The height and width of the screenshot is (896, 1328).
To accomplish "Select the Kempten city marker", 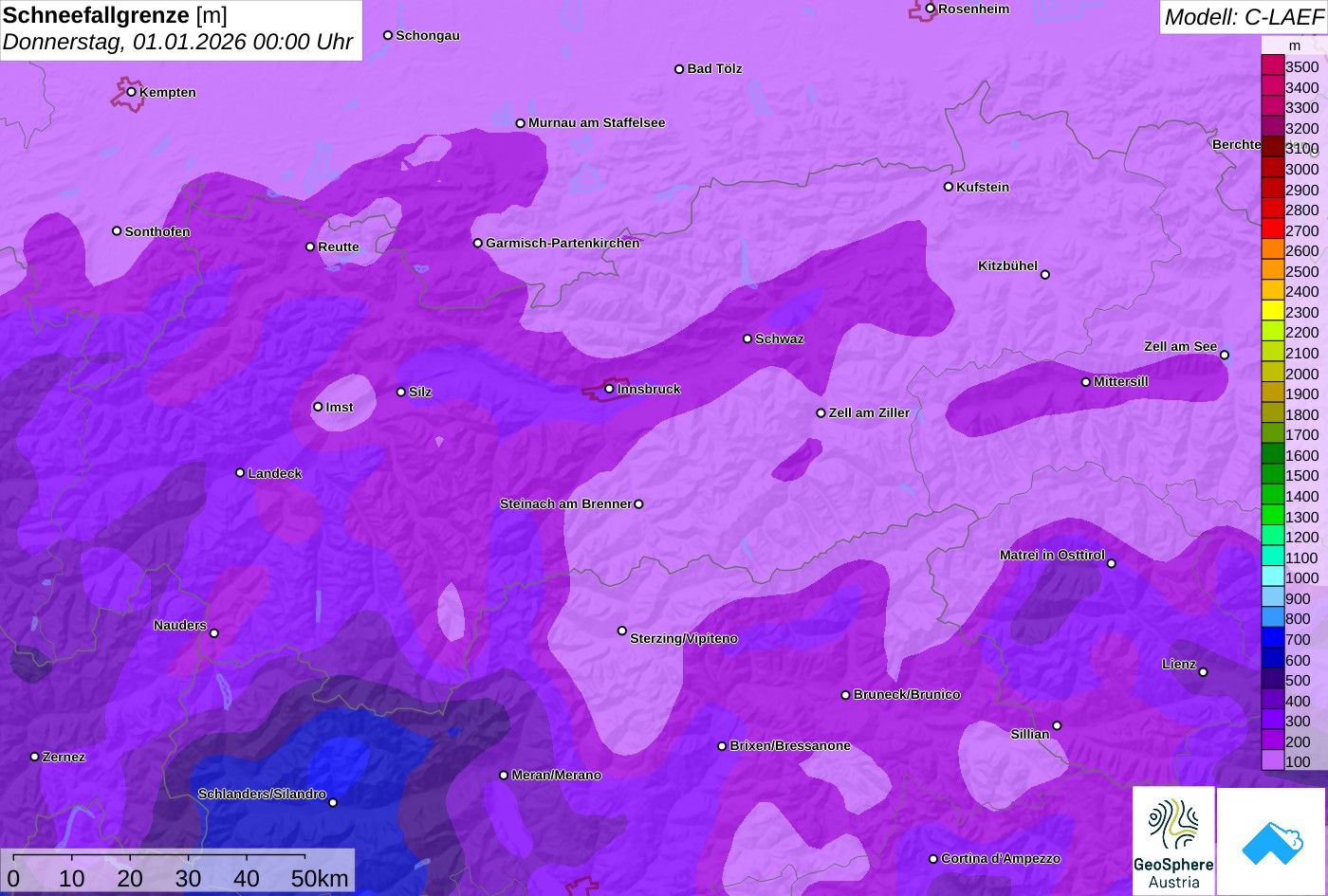I will point(131,92).
